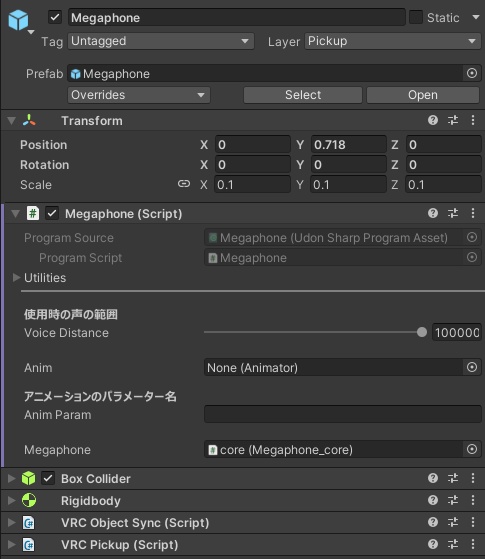Click the Scale X field

tap(252, 185)
